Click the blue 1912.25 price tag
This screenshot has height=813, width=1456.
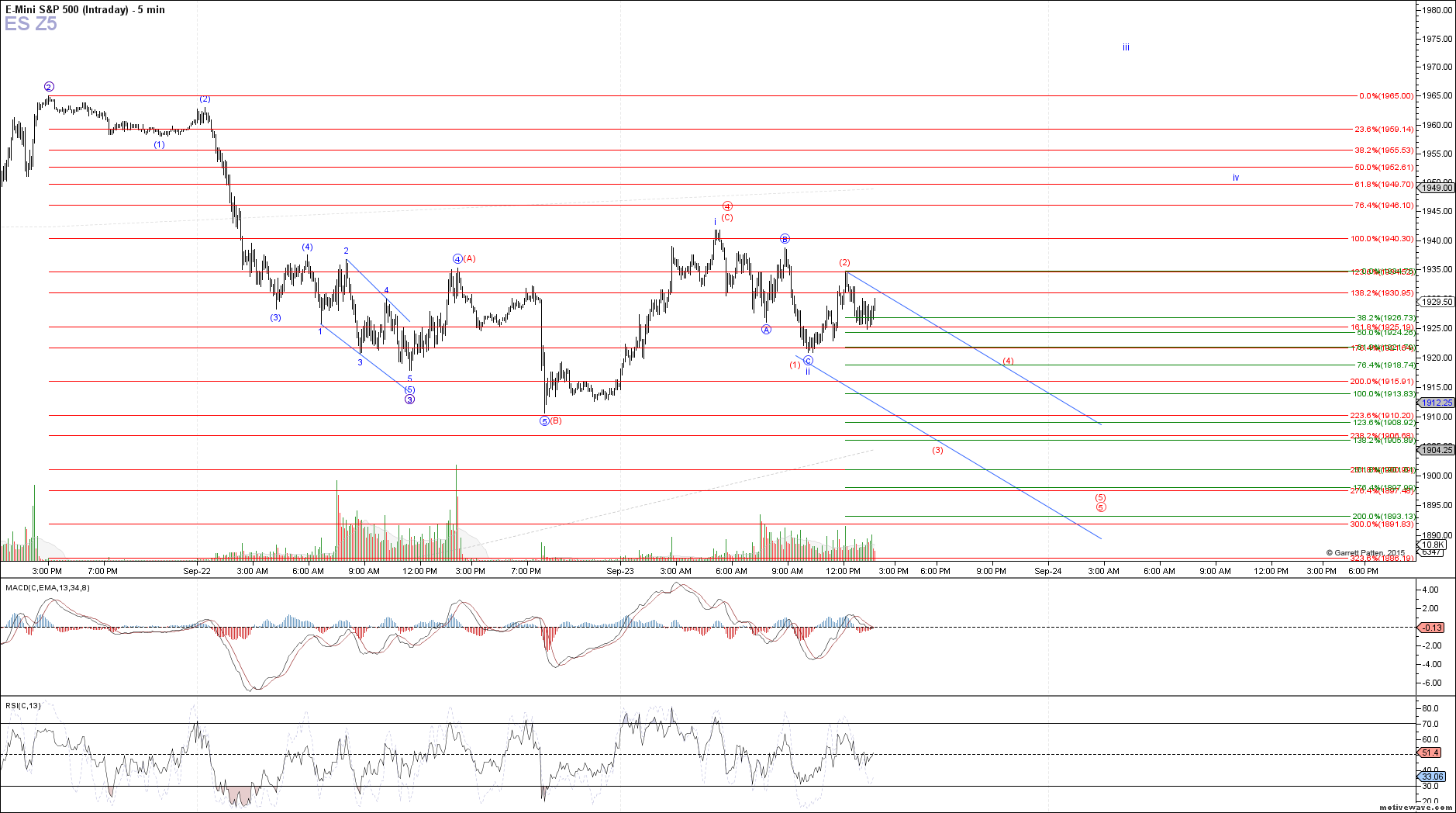pyautogui.click(x=1437, y=403)
